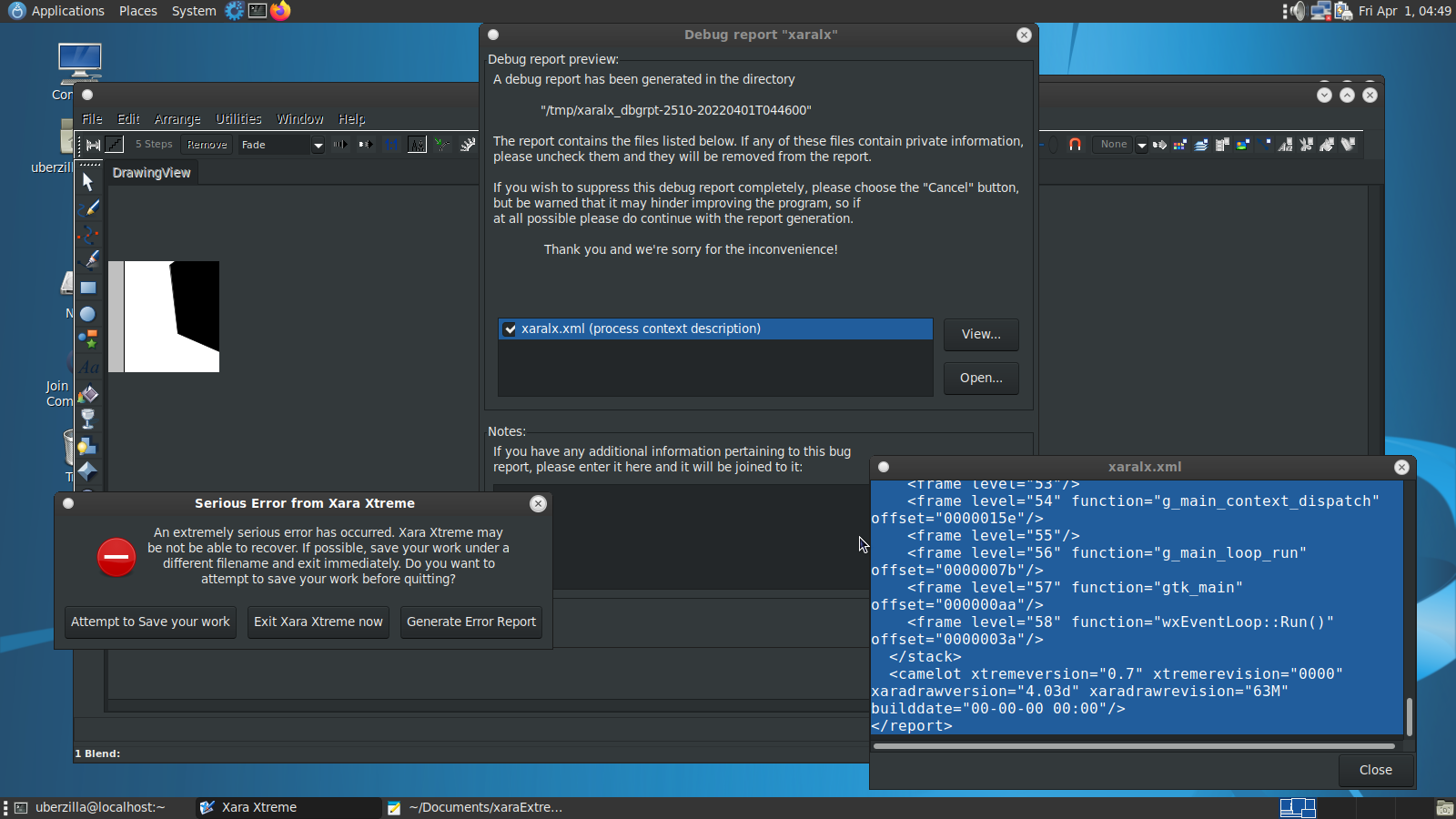Click the blend steps distance icon
Screen dimensions: 1456x819
pyautogui.click(x=93, y=145)
